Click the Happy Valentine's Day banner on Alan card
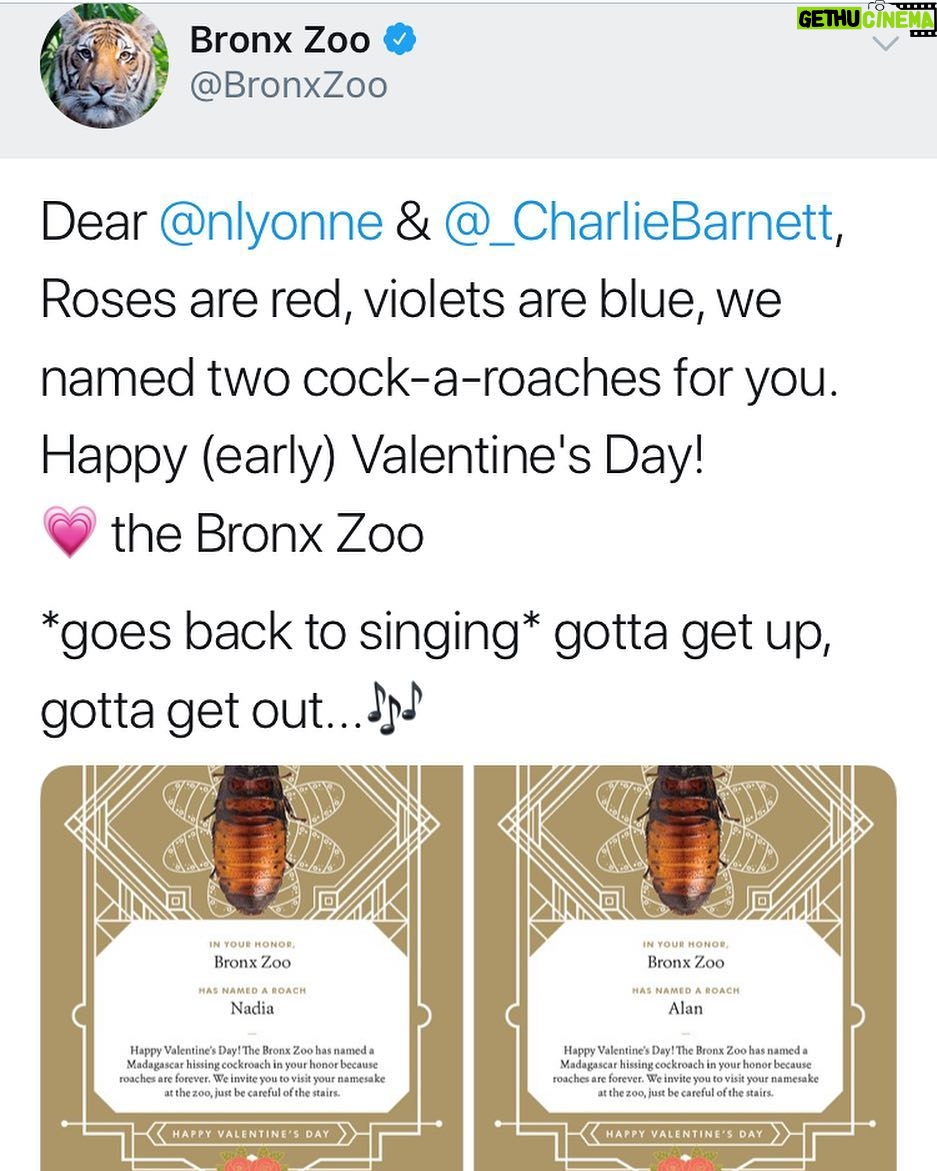The image size is (937, 1171). pos(685,1134)
